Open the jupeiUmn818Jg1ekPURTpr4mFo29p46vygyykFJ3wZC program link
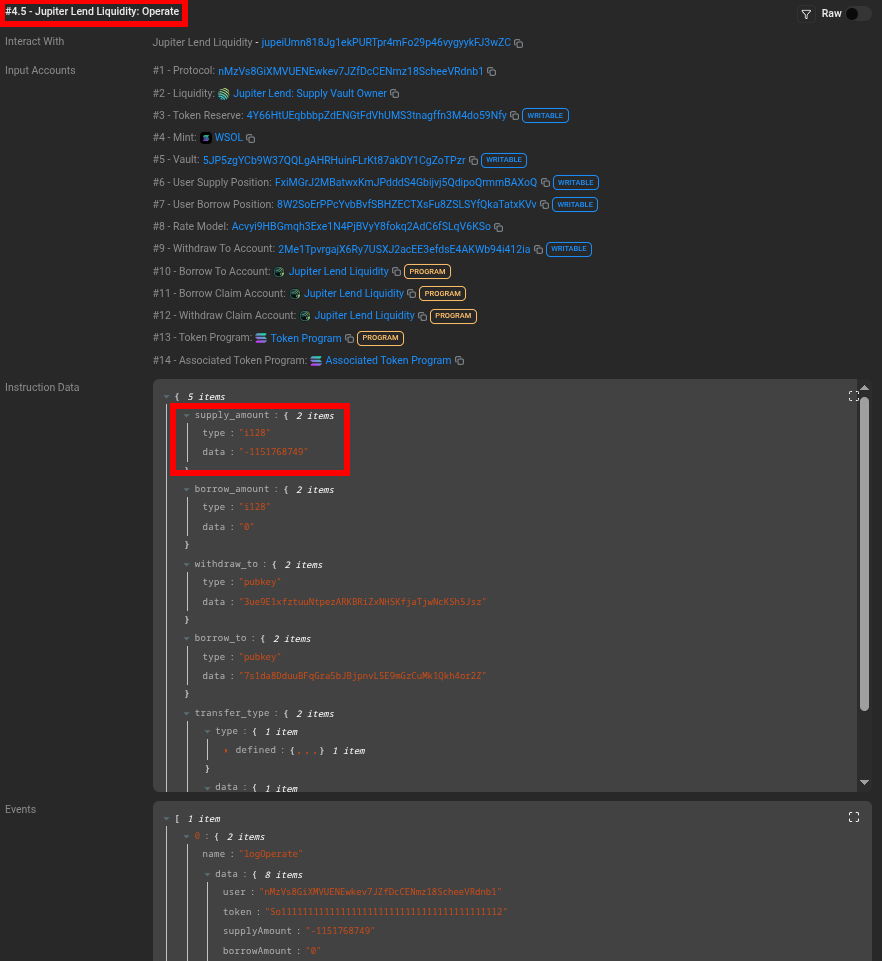This screenshot has width=882, height=961. [386, 42]
